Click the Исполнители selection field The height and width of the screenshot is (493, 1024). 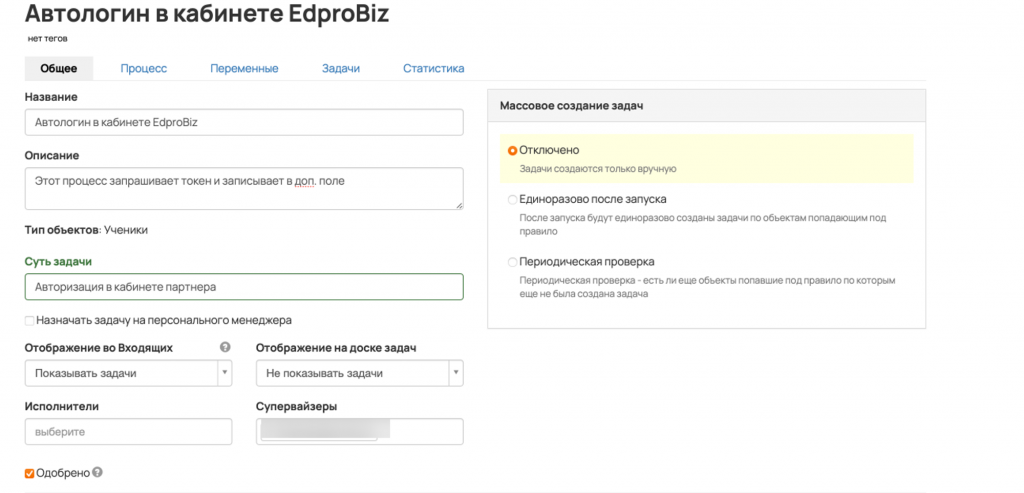(x=129, y=432)
